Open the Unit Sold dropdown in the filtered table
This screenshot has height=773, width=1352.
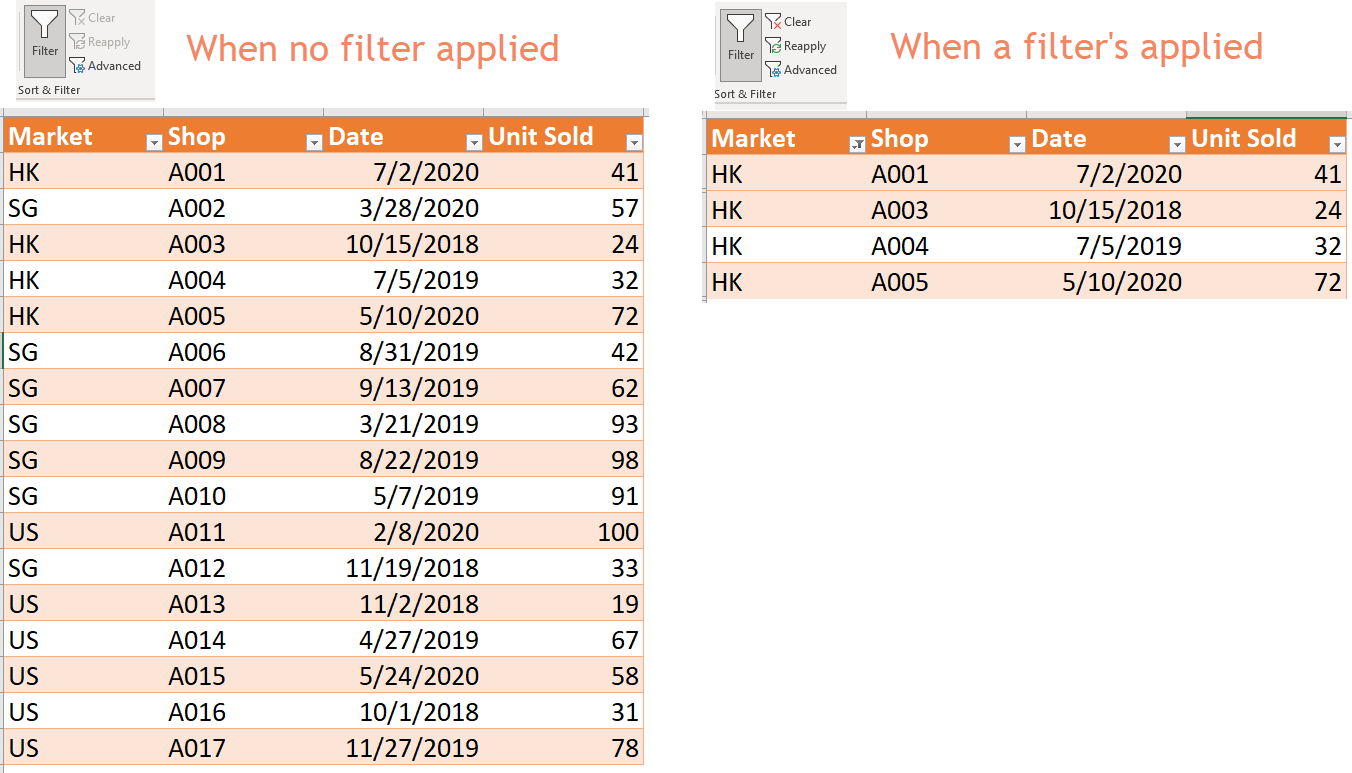click(x=1338, y=145)
